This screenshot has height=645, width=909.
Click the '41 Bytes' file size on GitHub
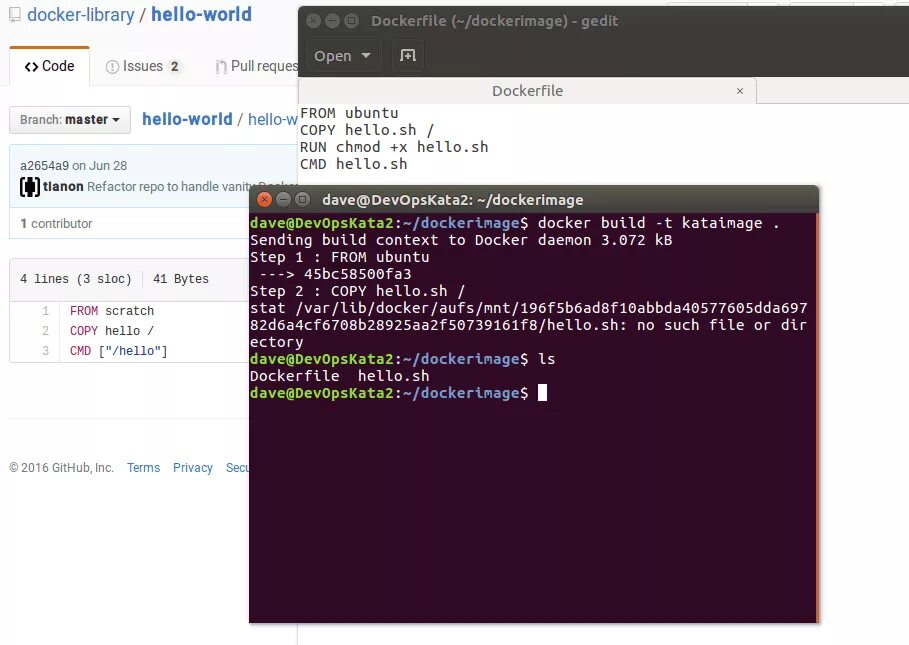click(181, 279)
